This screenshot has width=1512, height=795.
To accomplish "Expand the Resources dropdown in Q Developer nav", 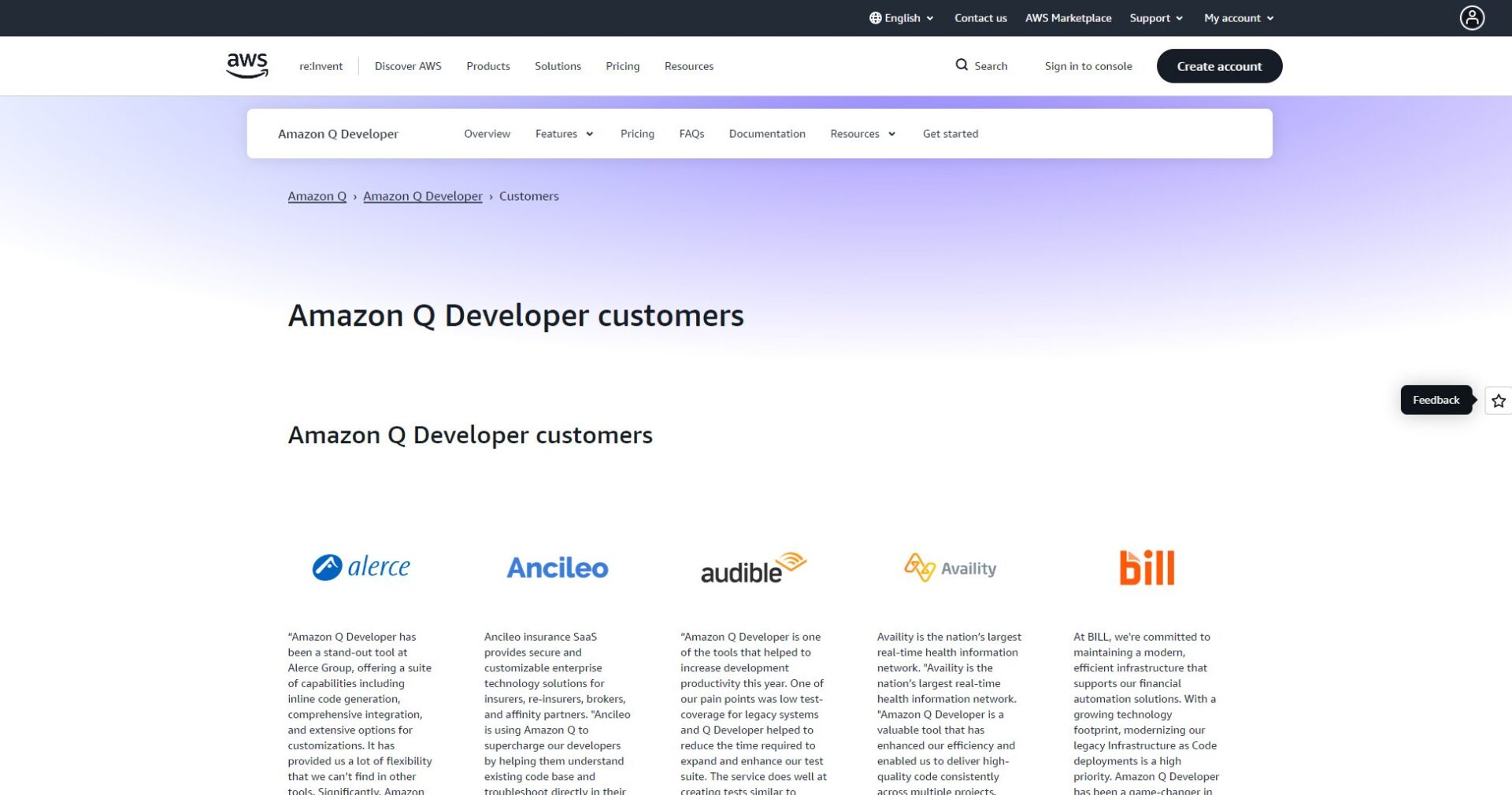I will pyautogui.click(x=862, y=134).
